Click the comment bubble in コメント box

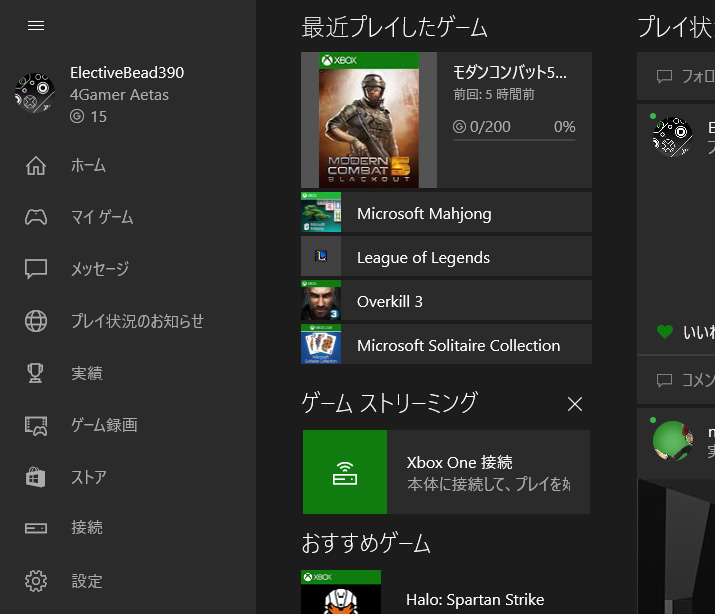[664, 380]
